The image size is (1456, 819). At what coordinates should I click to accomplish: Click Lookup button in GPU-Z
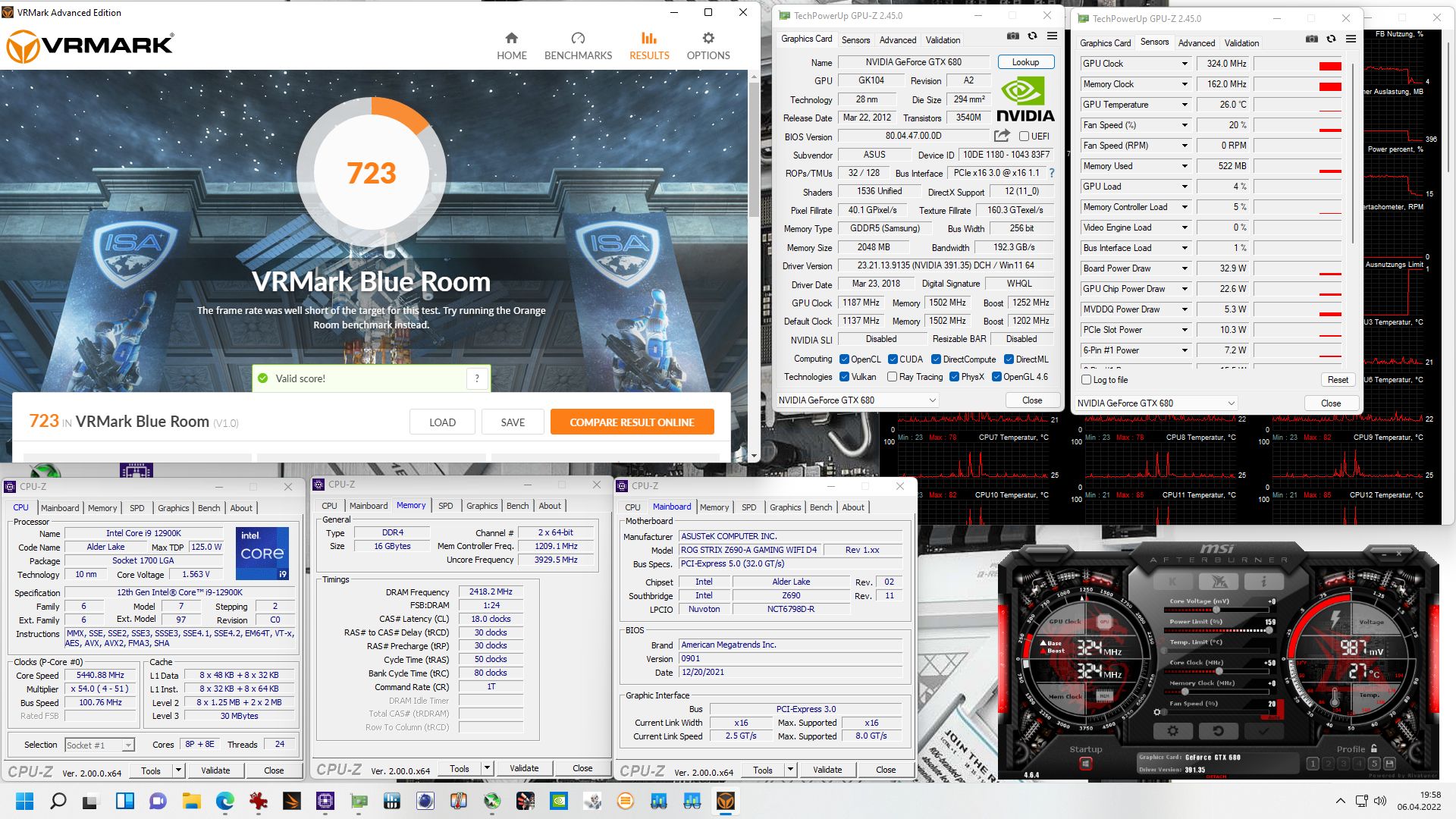[1025, 62]
